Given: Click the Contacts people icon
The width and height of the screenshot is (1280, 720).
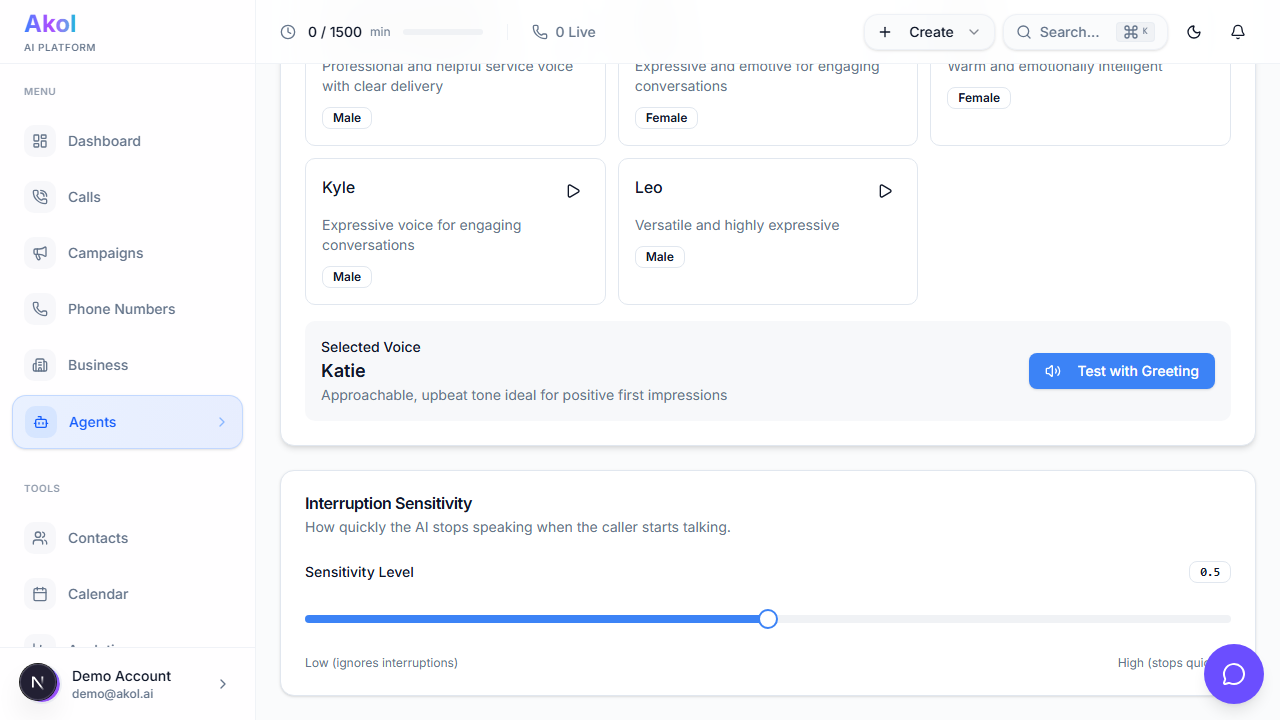Looking at the screenshot, I should point(40,538).
